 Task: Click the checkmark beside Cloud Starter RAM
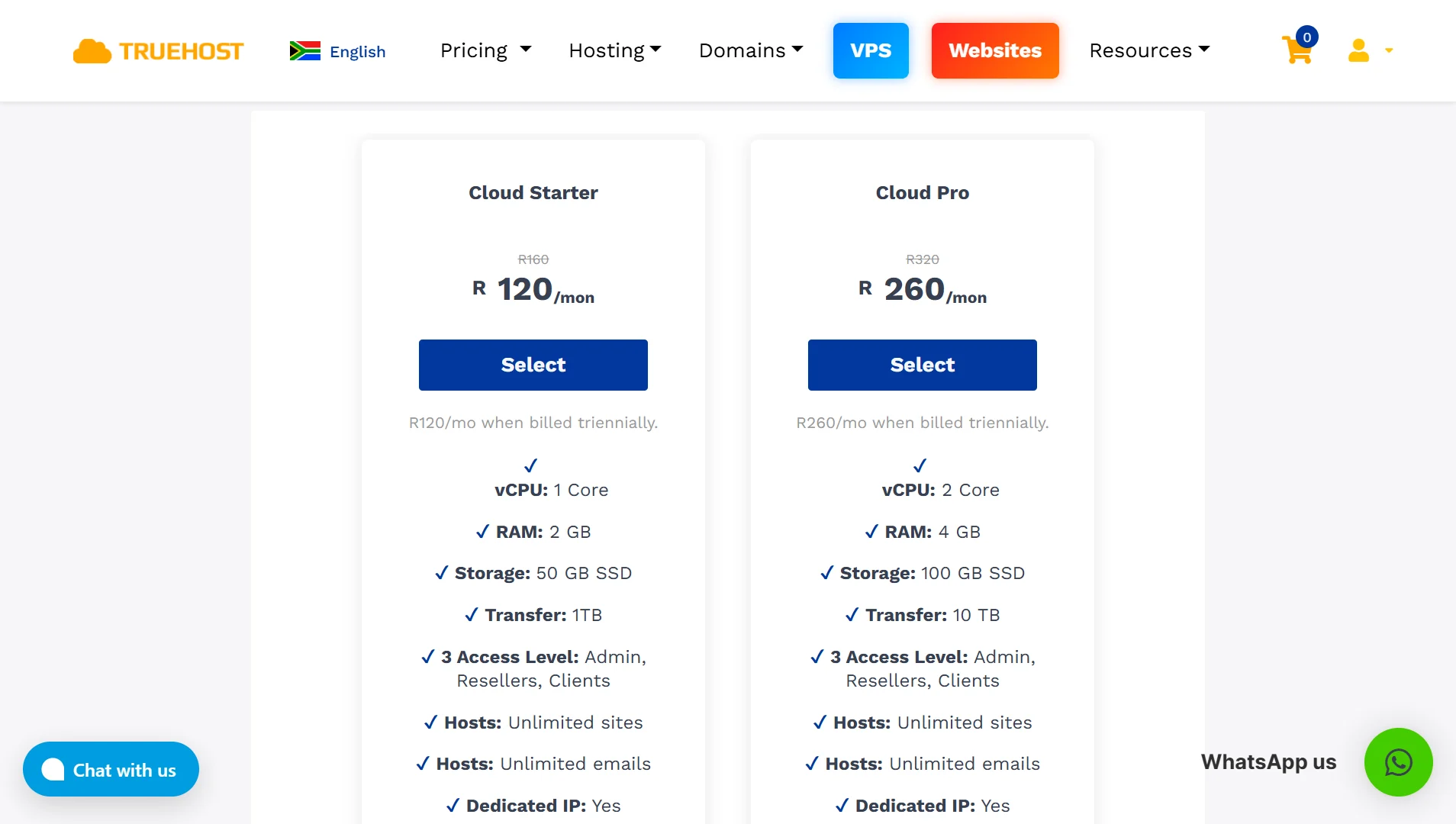482,532
